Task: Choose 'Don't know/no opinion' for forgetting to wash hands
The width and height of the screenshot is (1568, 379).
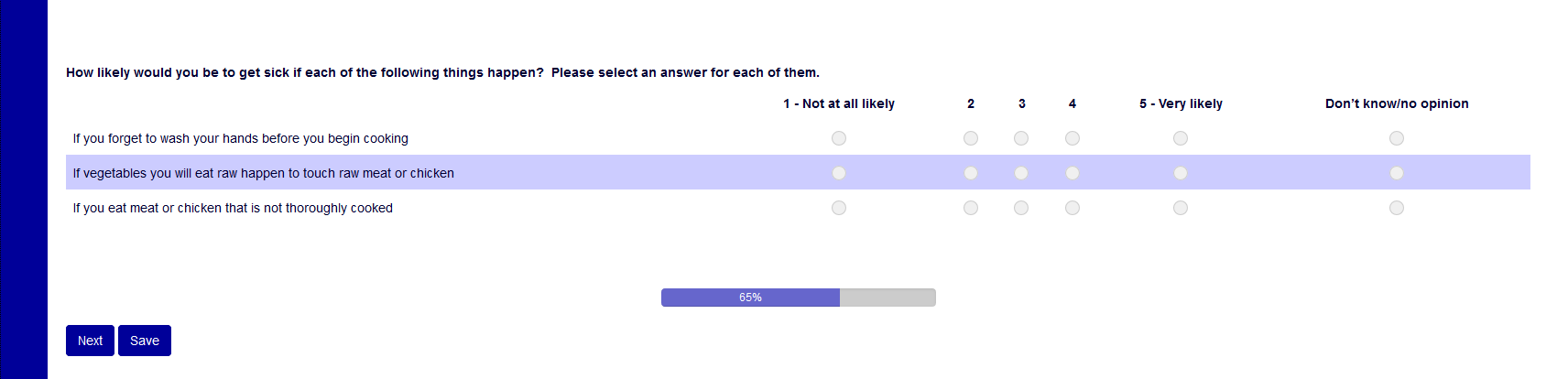Action: pyautogui.click(x=1397, y=138)
